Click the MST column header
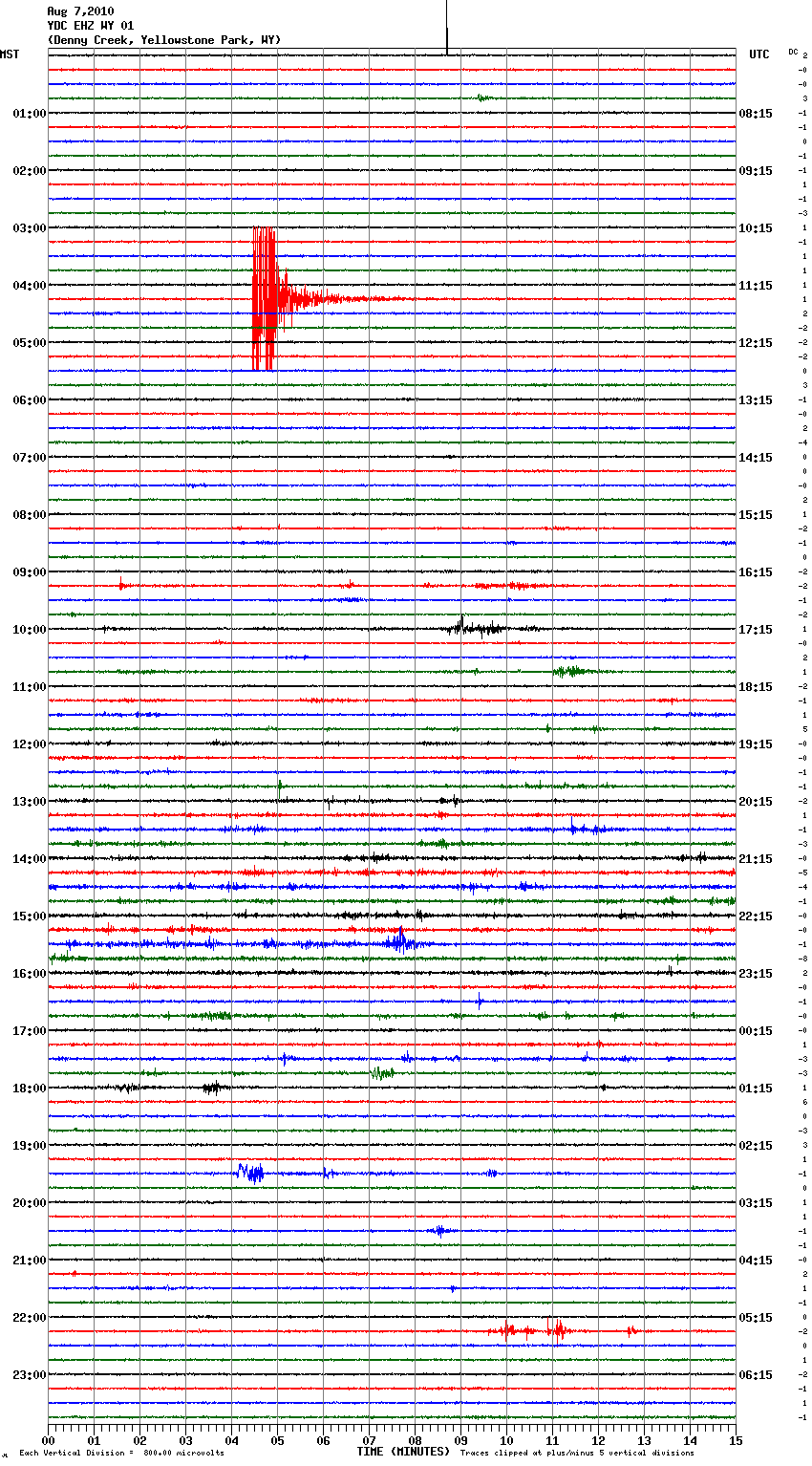 click(10, 54)
